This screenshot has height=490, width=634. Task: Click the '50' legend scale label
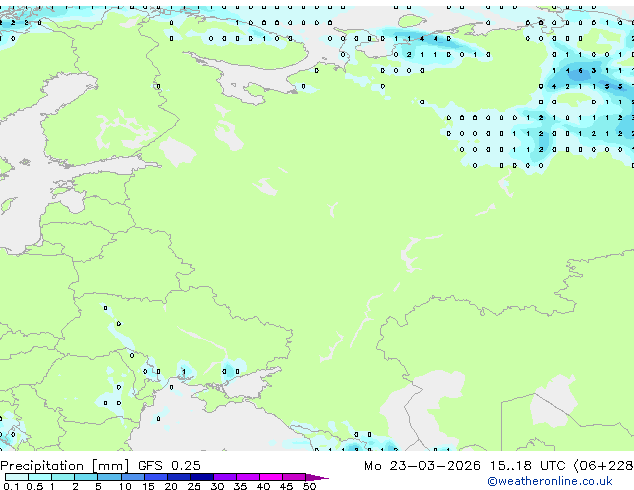point(310,486)
